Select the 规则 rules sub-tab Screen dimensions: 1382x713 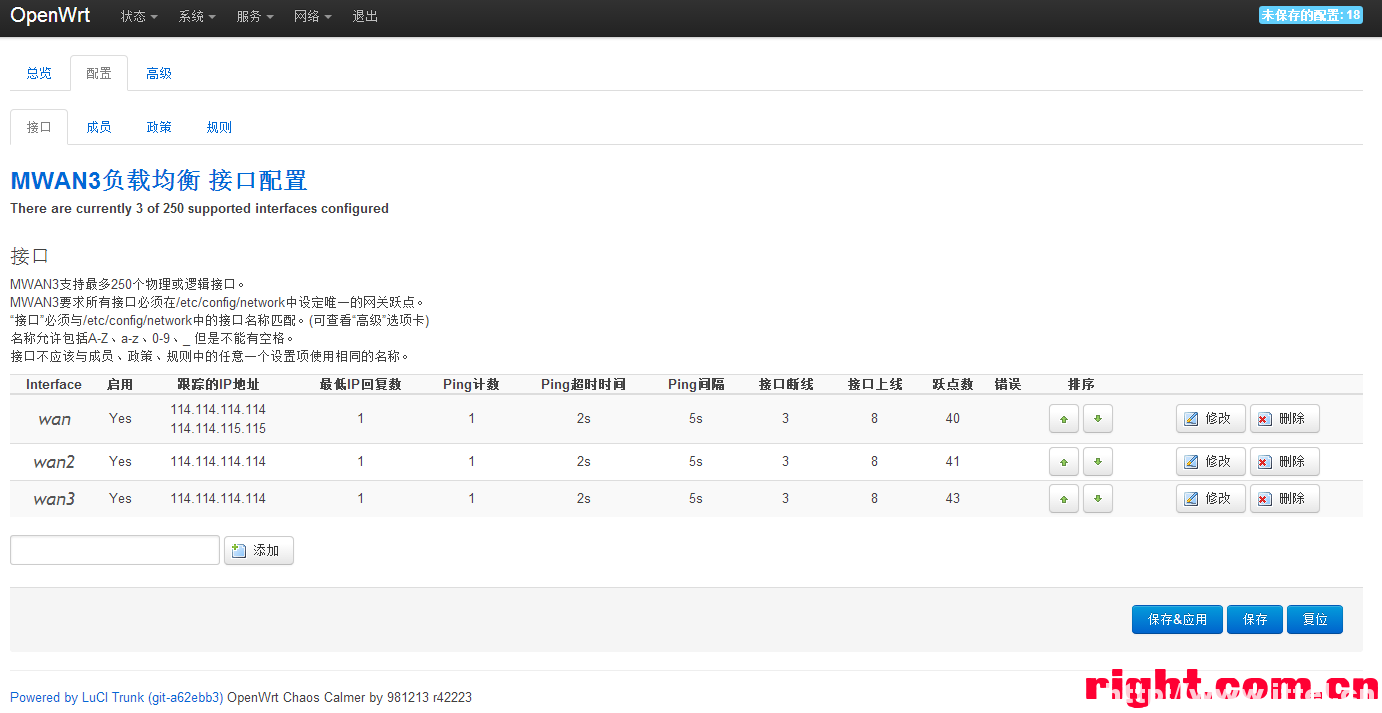[x=219, y=127]
